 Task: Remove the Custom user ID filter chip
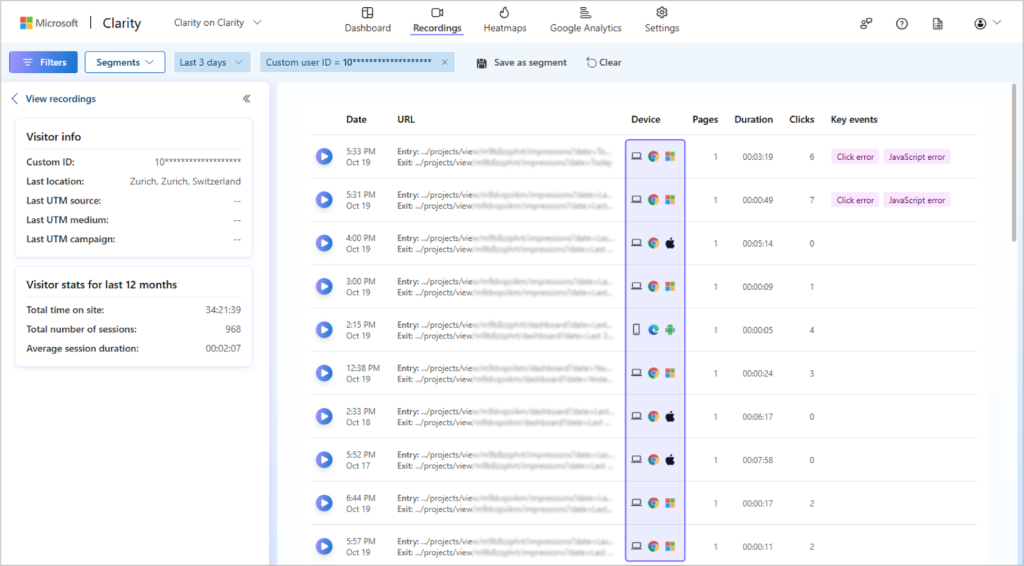445,62
